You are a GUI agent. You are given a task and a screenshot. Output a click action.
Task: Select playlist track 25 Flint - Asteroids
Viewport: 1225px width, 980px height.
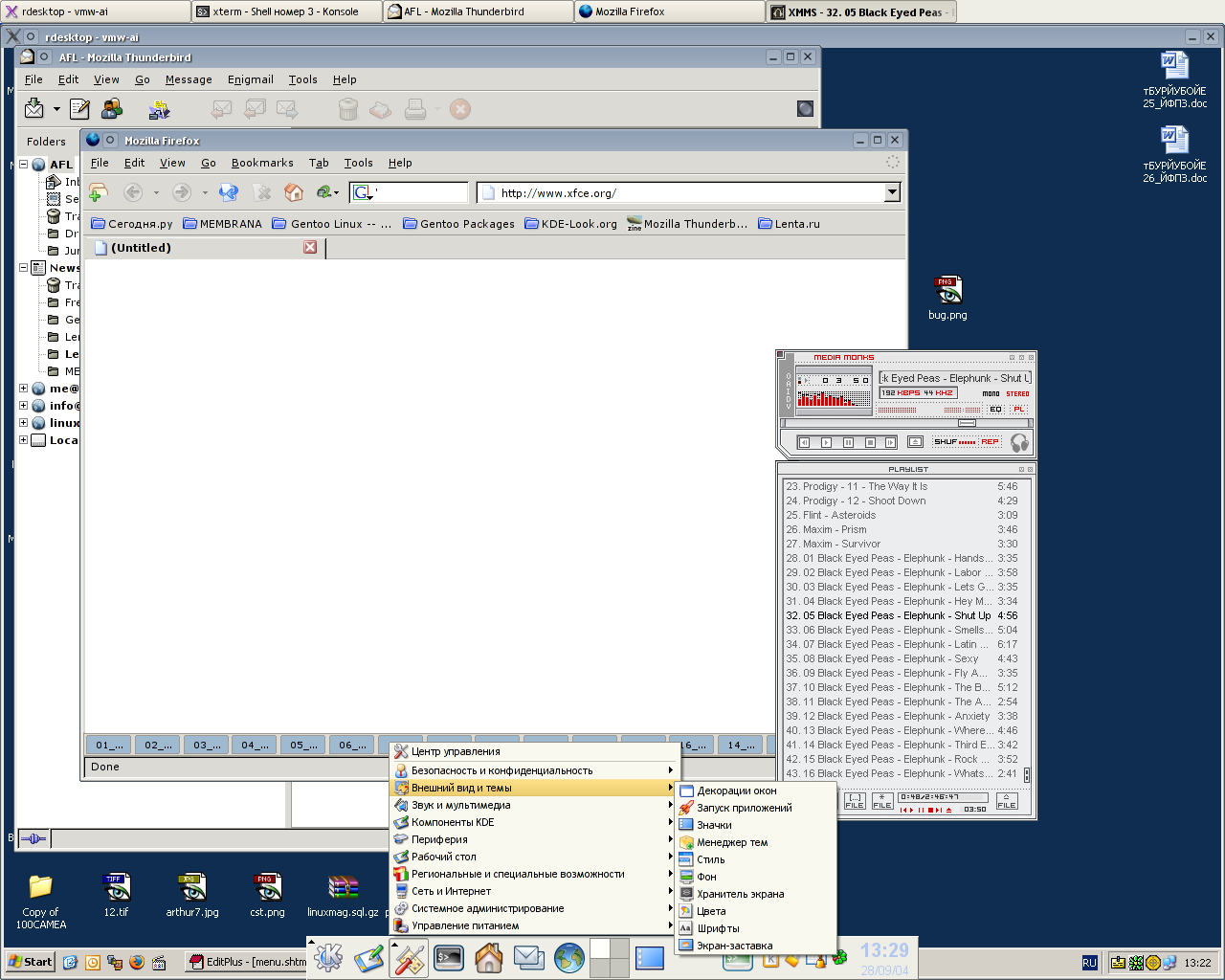pos(902,515)
